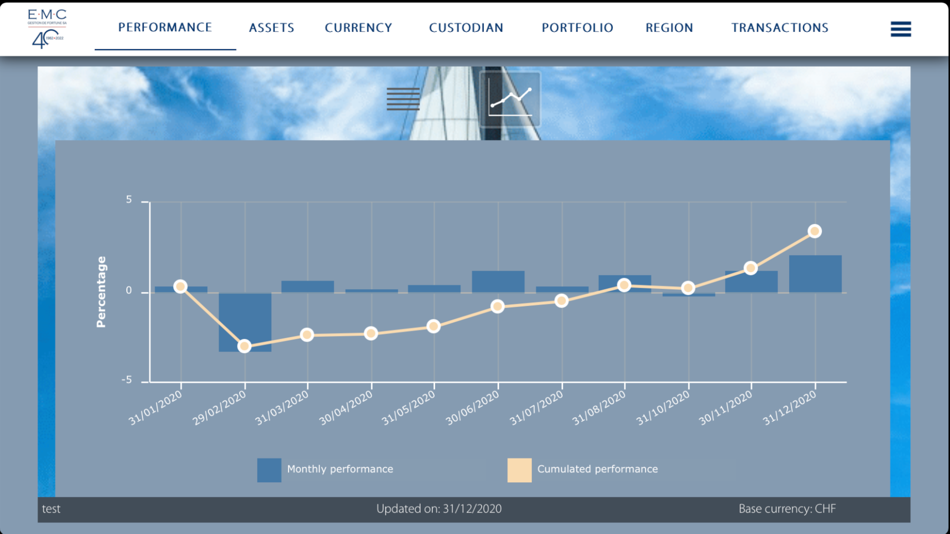Click the 30/06/2020 monthly bar
The width and height of the screenshot is (950, 534).
498,282
